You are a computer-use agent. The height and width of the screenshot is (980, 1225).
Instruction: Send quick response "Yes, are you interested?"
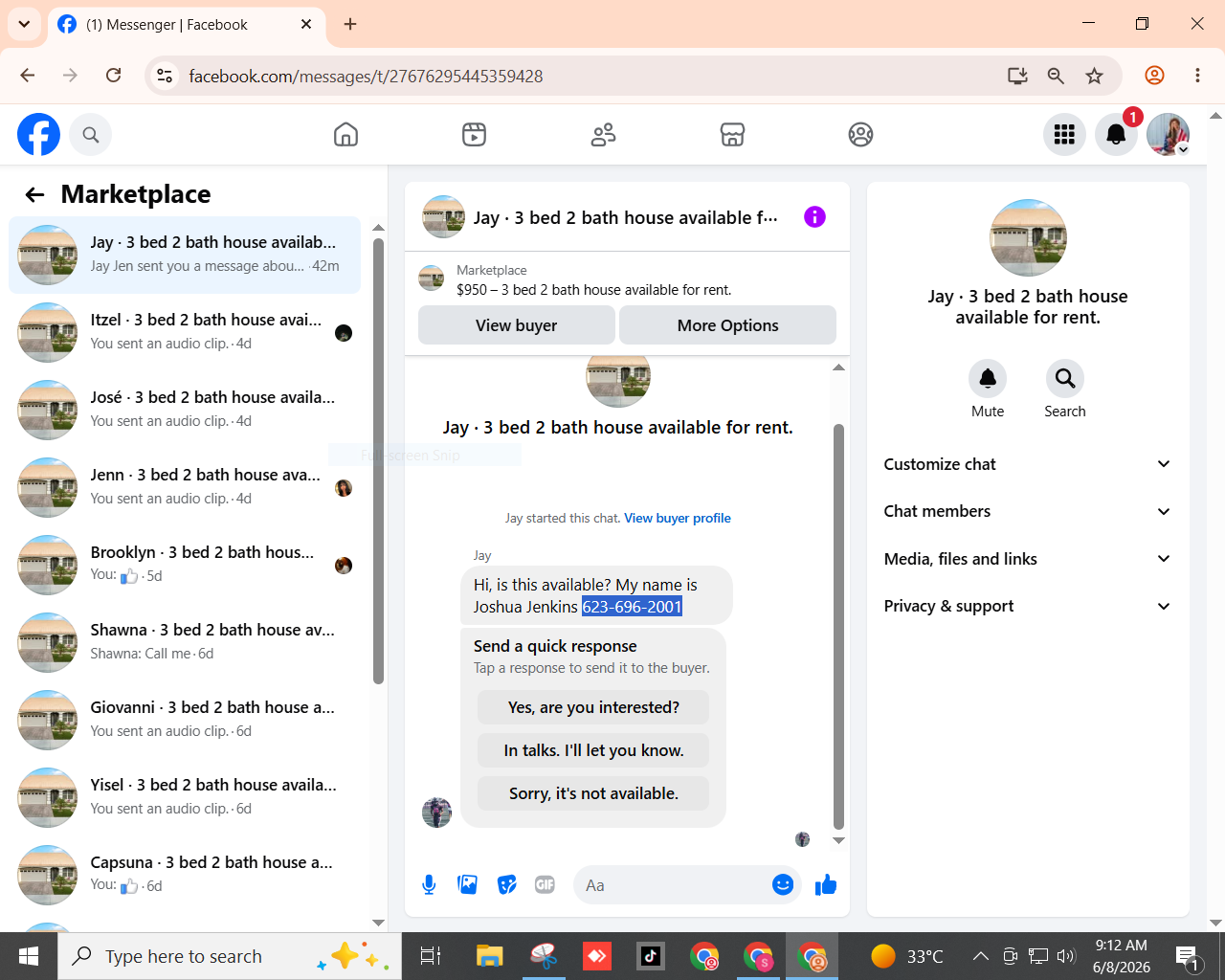pyautogui.click(x=593, y=707)
